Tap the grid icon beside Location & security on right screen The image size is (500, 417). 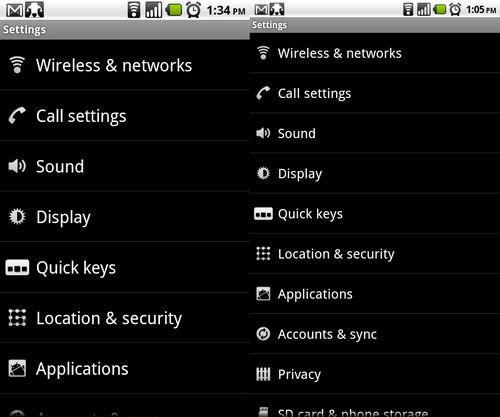coord(263,254)
